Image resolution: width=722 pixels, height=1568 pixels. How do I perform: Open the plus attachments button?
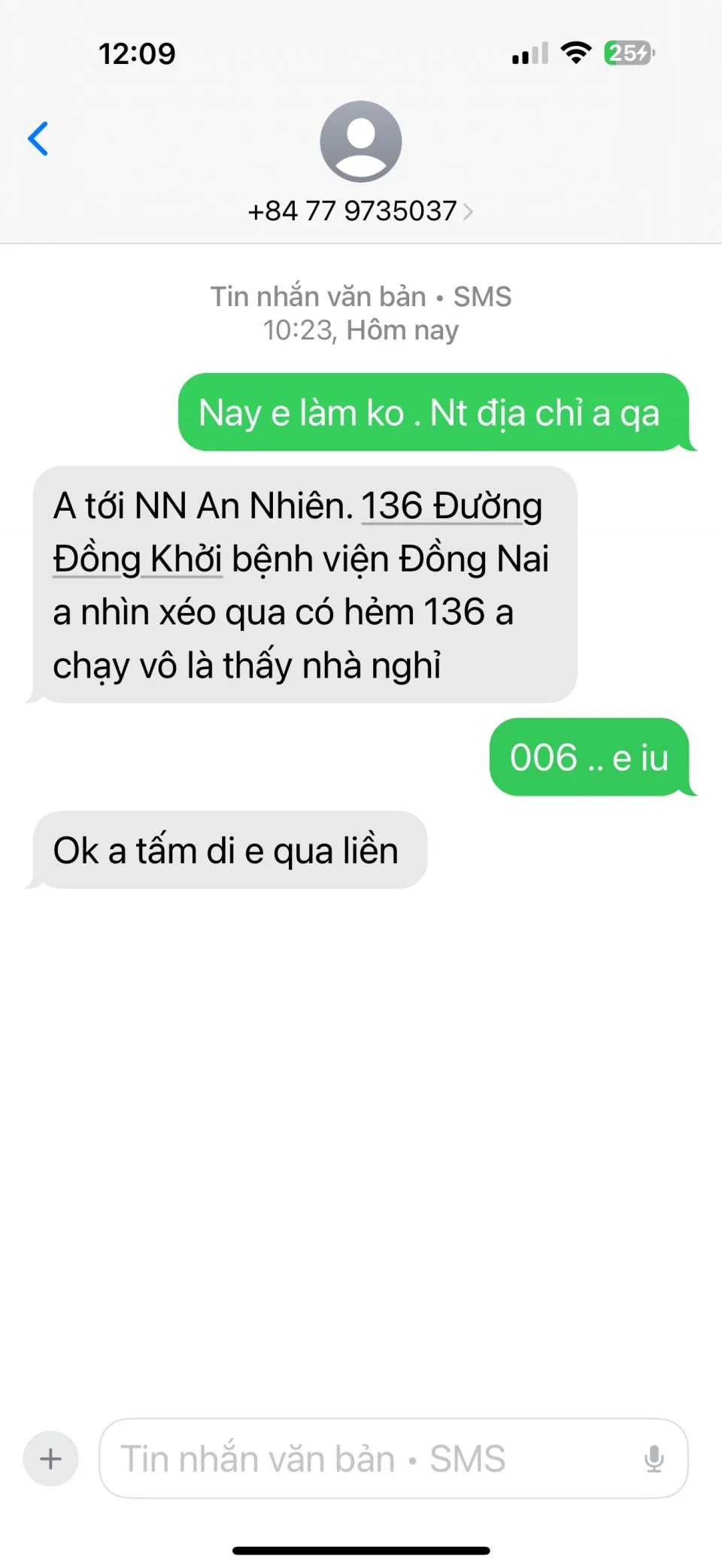tap(51, 1459)
